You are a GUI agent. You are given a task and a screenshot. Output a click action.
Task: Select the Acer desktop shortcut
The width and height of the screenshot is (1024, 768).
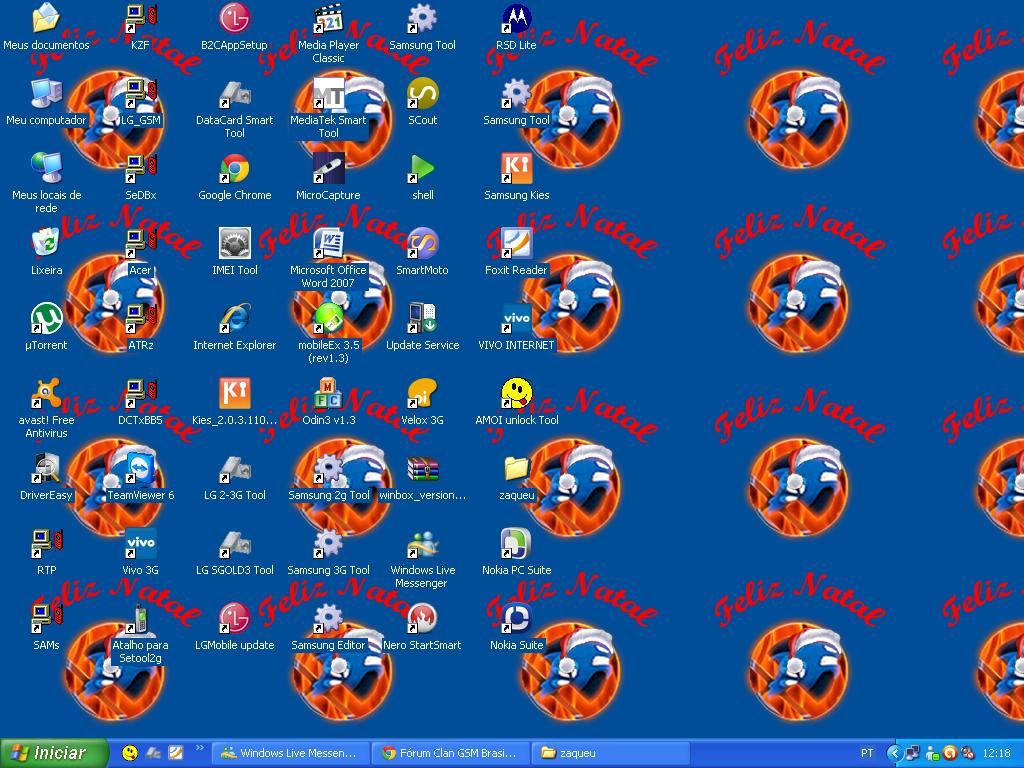click(140, 244)
